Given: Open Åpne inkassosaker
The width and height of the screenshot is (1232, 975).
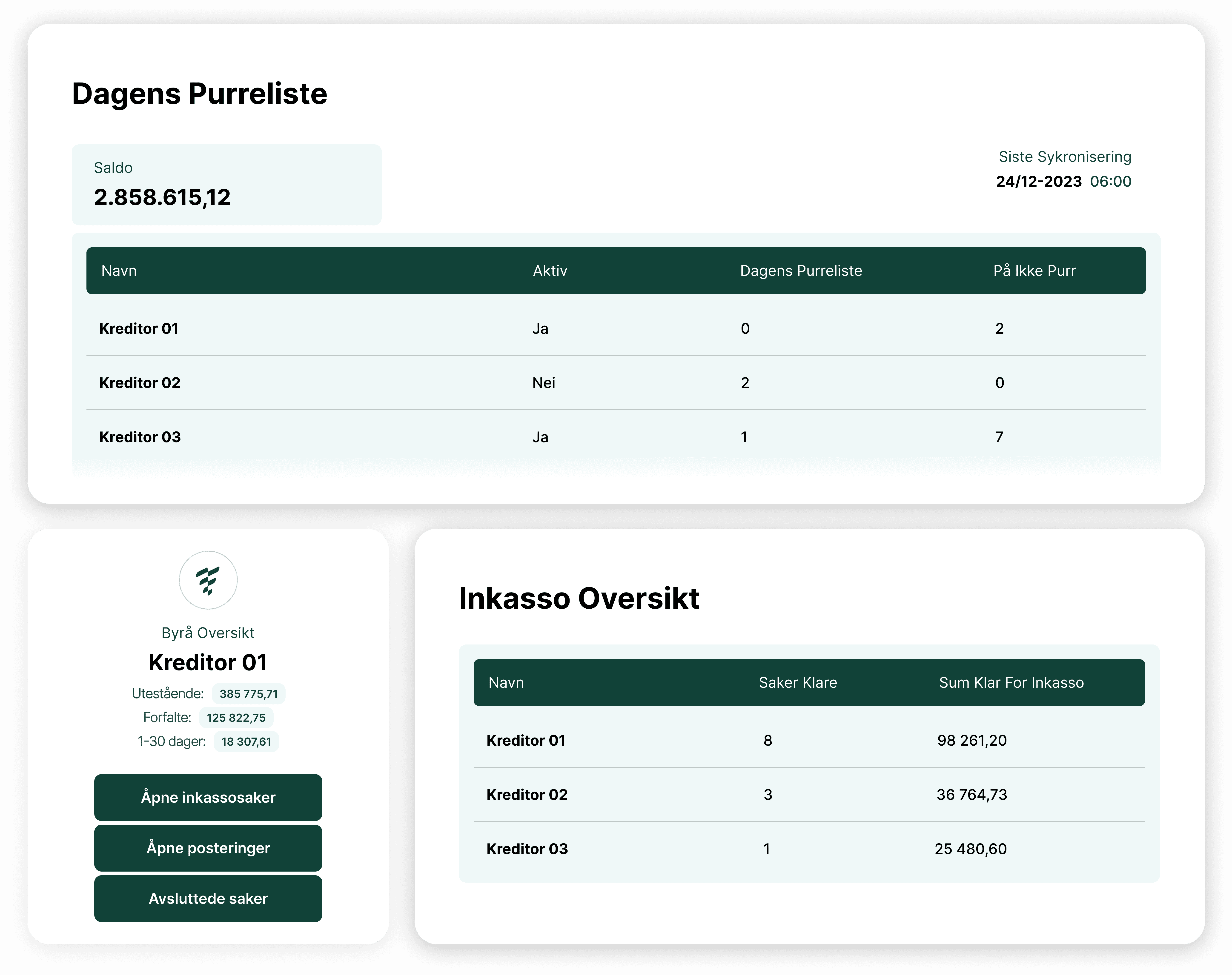Looking at the screenshot, I should pos(208,798).
